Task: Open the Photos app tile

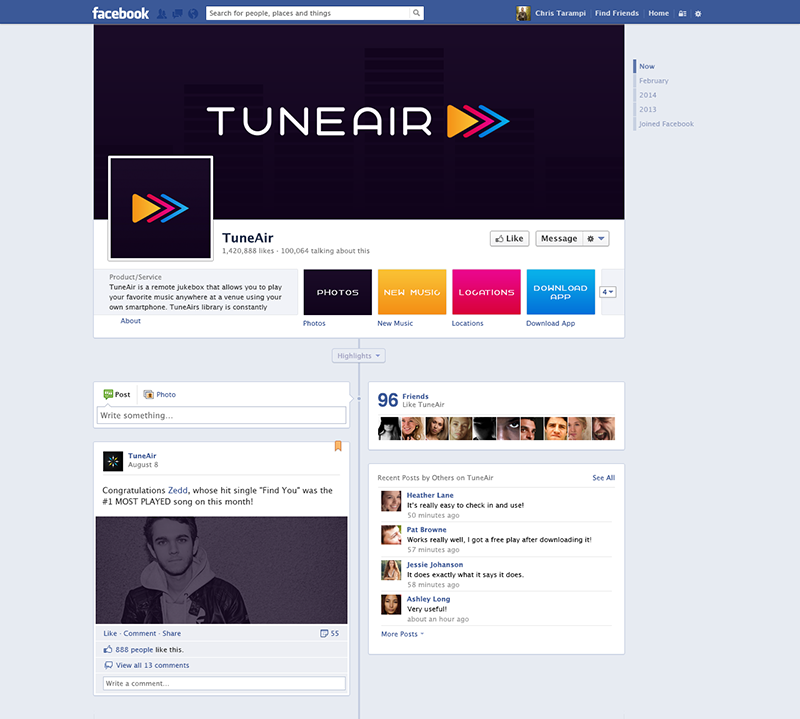Action: coord(338,292)
